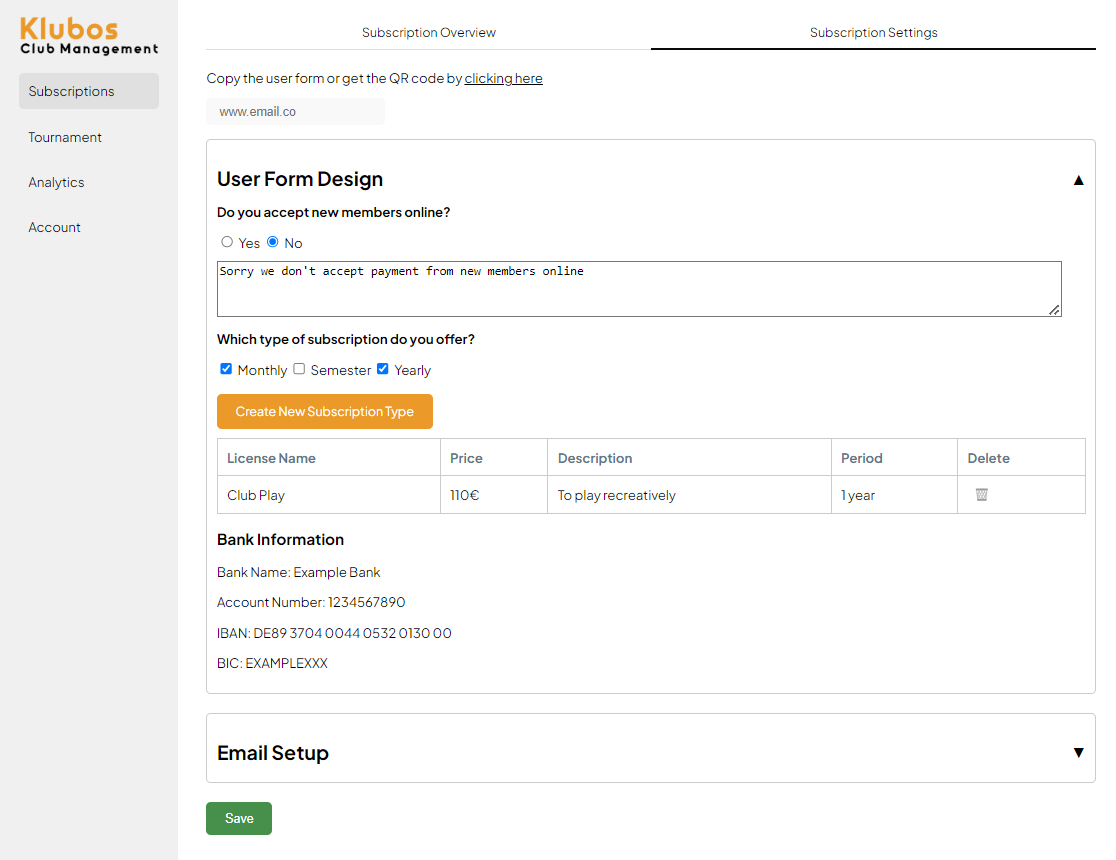Open the Subscription Settings tab
1116x860 pixels.
tap(873, 33)
